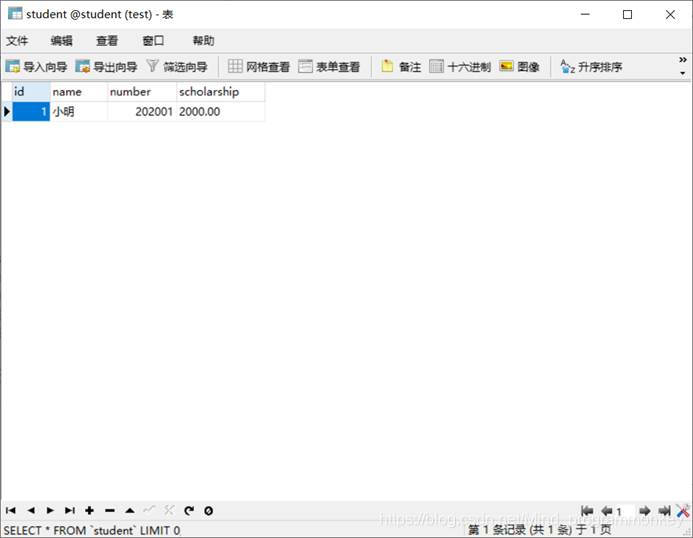Viewport: 693px width, 538px height.
Task: Click the table icon in title bar
Action: coord(15,13)
